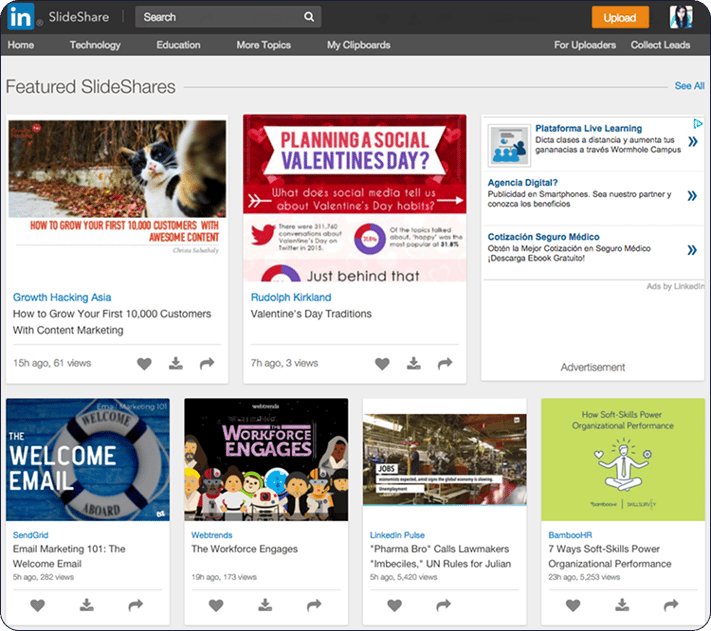Open the BambooHR author link
Screen dimensions: 711x631
[570, 535]
